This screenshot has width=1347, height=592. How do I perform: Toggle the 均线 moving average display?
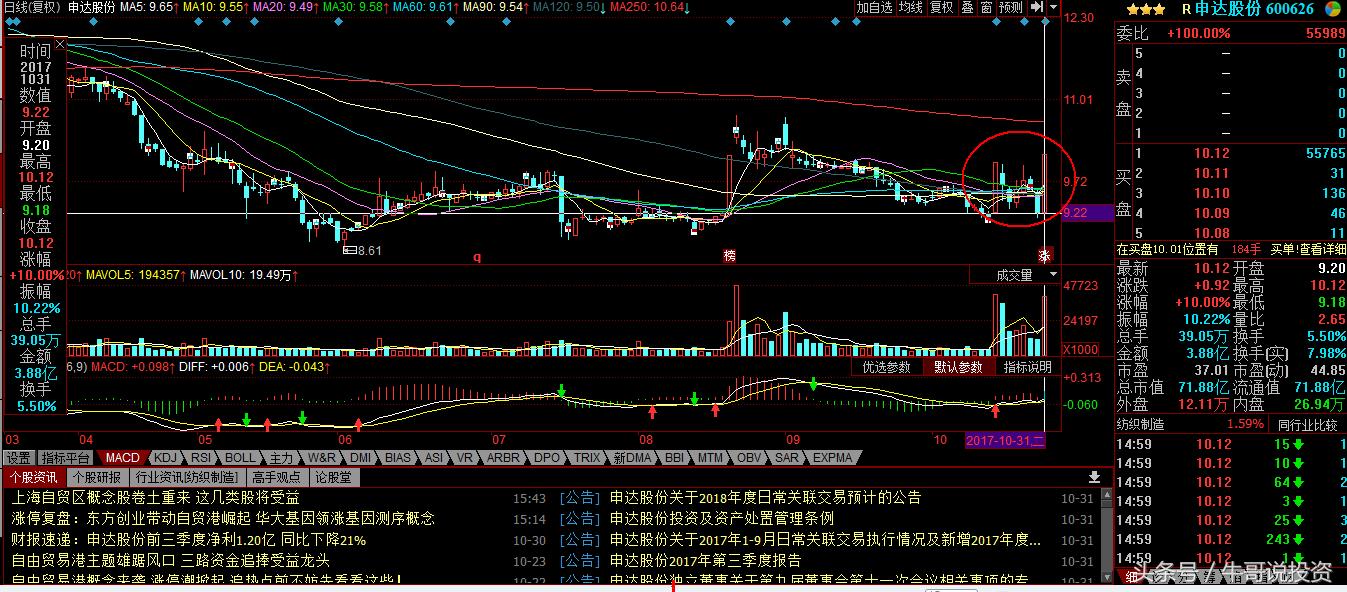tap(910, 7)
